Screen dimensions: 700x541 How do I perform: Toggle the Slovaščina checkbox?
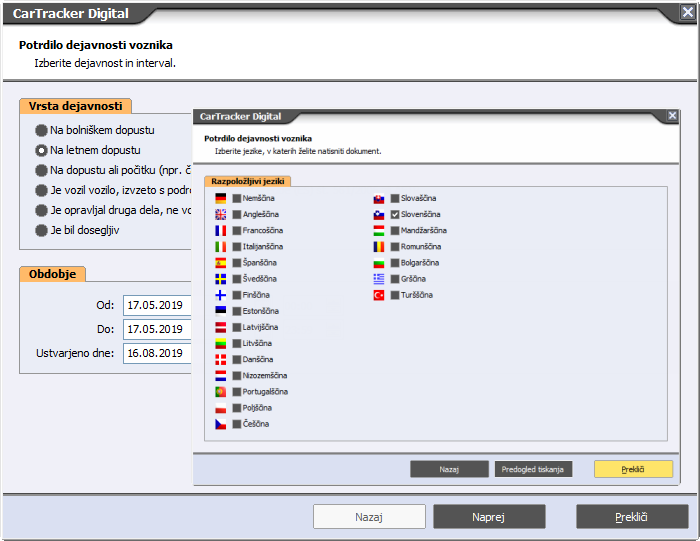395,198
